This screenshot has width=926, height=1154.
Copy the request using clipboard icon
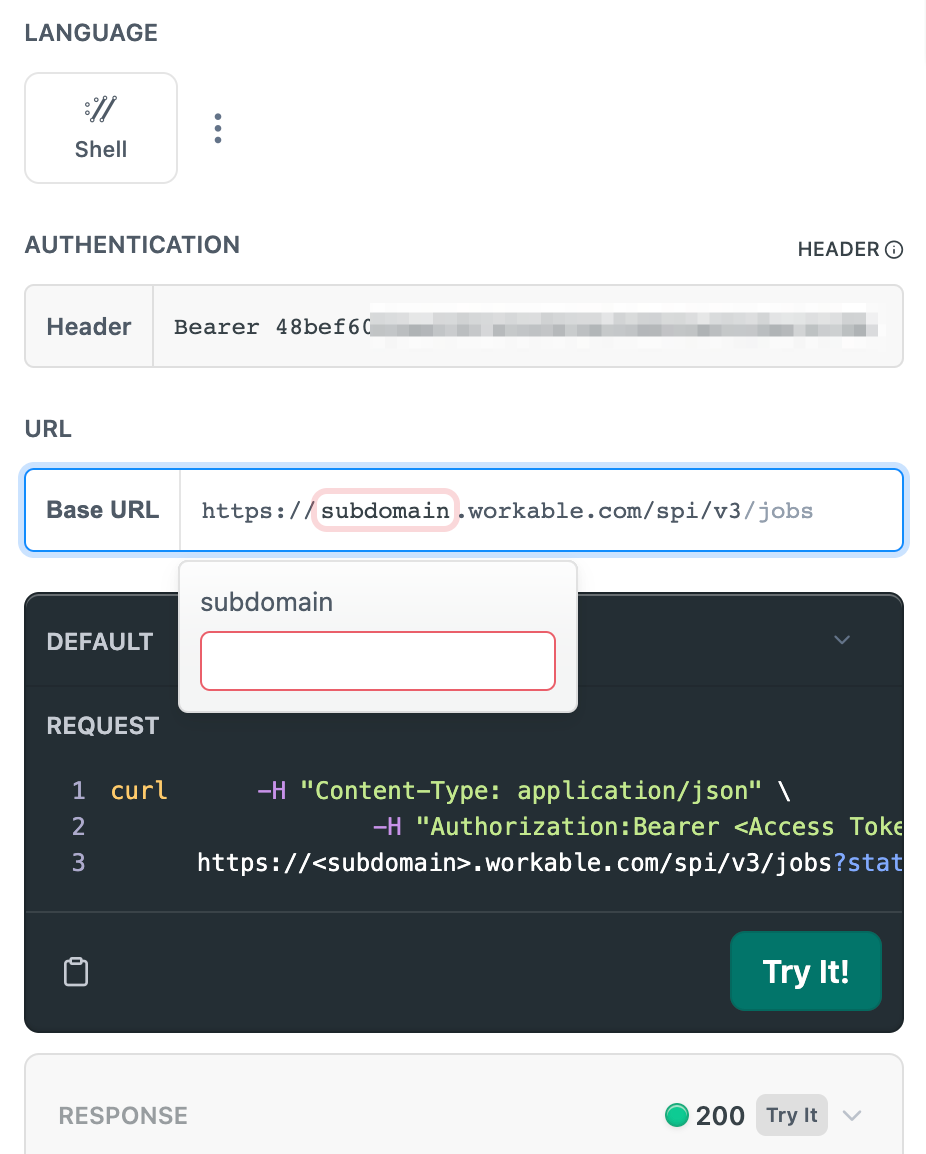76,971
